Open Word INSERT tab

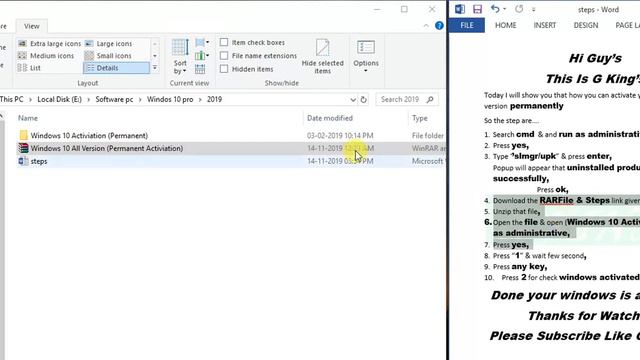(x=544, y=25)
